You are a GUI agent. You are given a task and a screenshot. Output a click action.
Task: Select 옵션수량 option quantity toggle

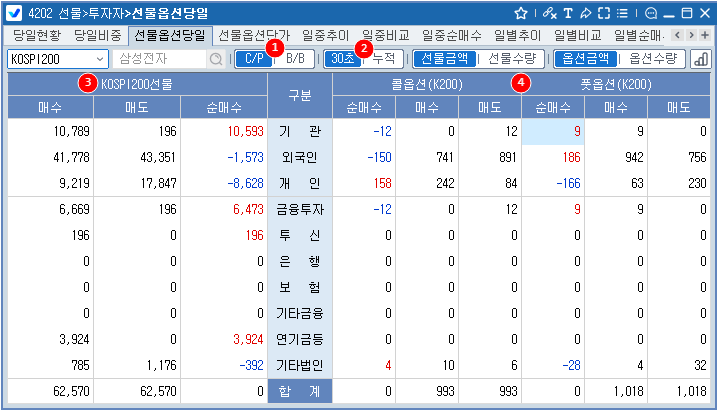coord(652,59)
